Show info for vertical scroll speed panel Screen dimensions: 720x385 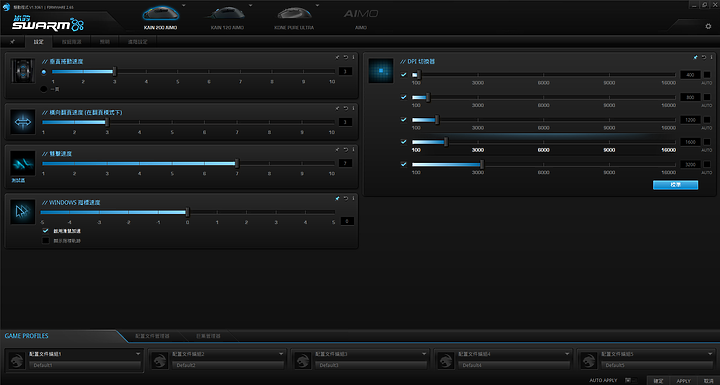353,57
